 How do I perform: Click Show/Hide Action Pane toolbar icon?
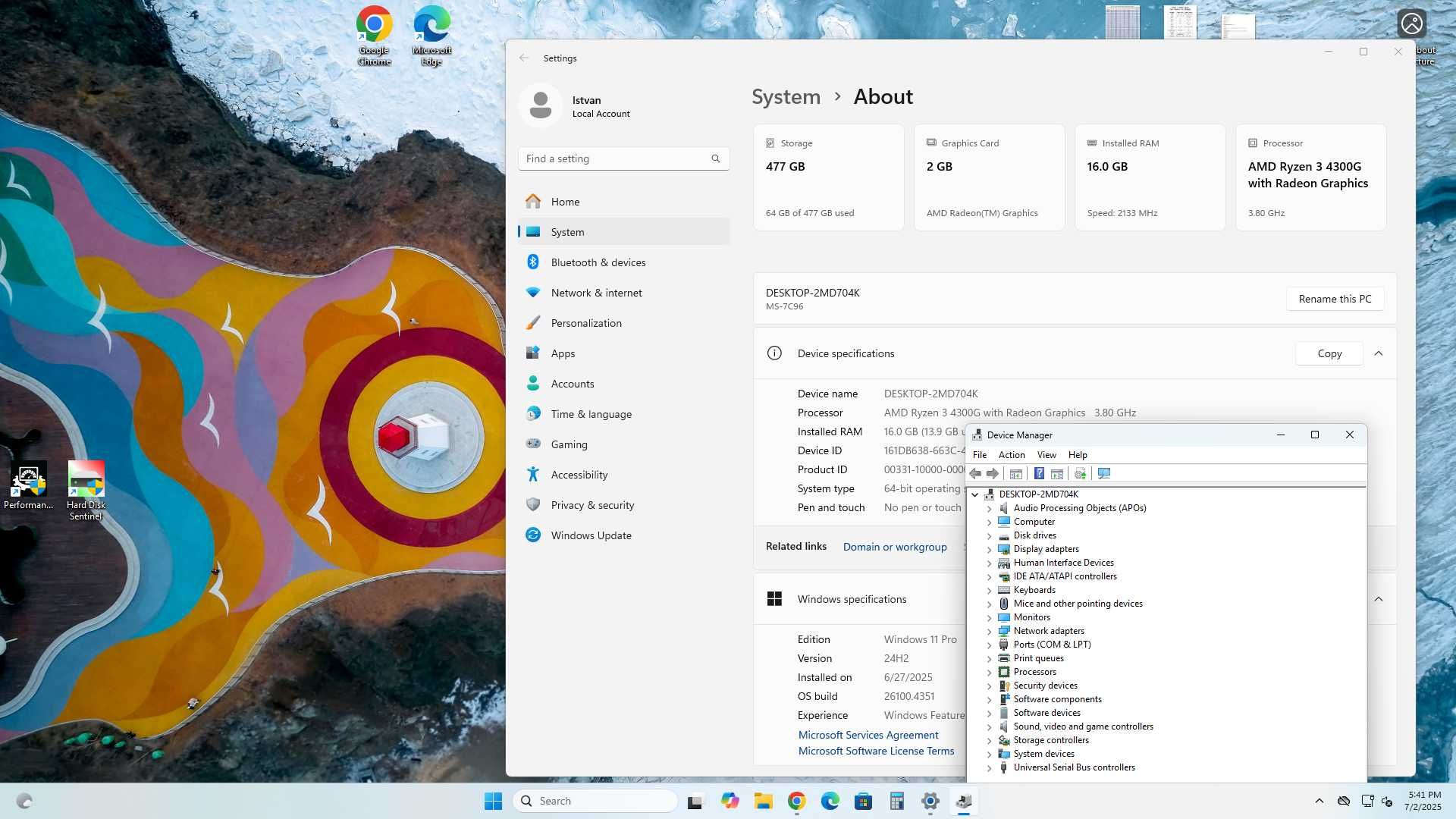[1057, 474]
